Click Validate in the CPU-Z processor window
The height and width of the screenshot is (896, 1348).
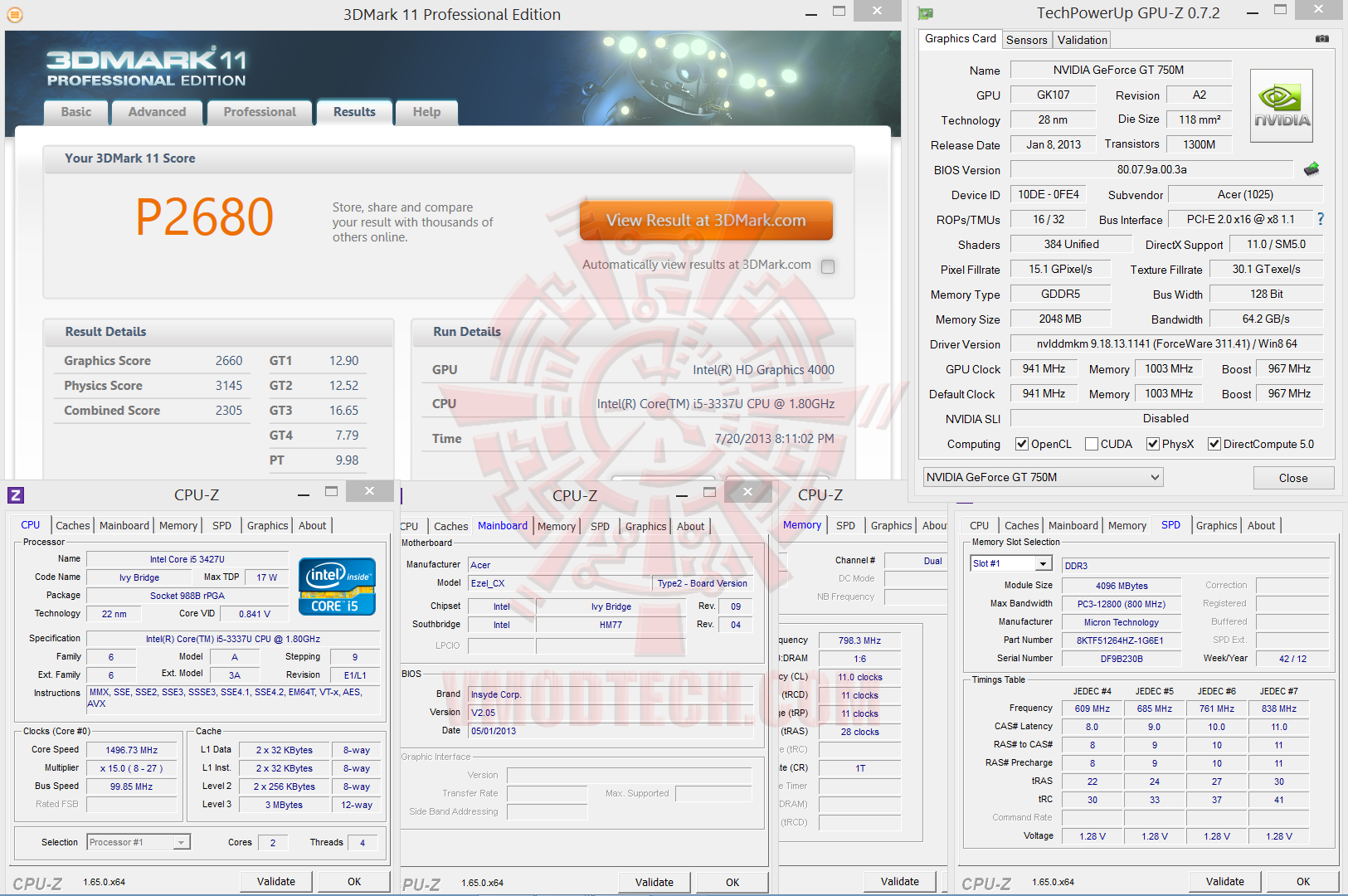point(276,882)
